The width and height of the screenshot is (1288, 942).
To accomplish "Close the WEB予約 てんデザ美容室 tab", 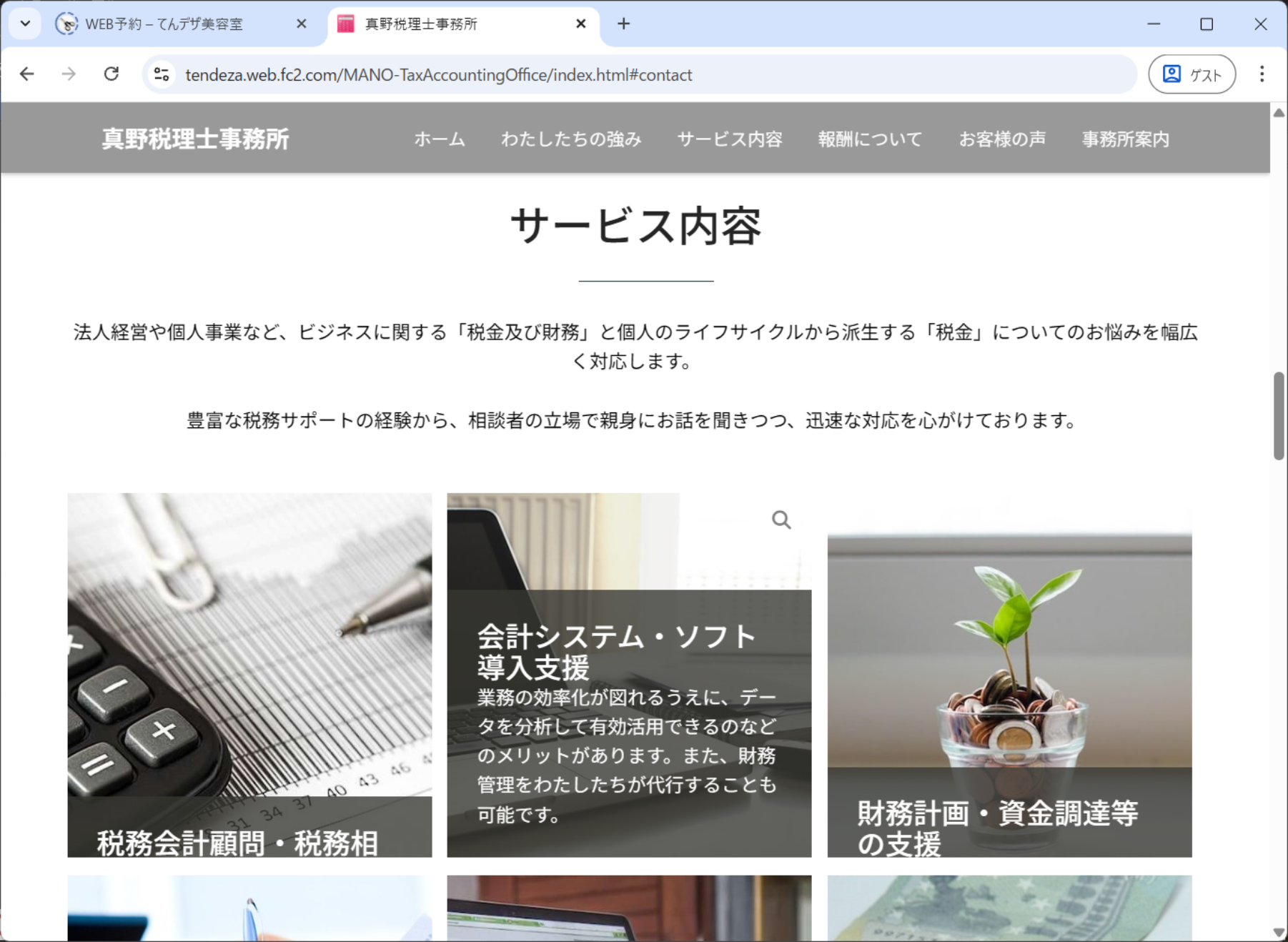I will click(x=301, y=24).
